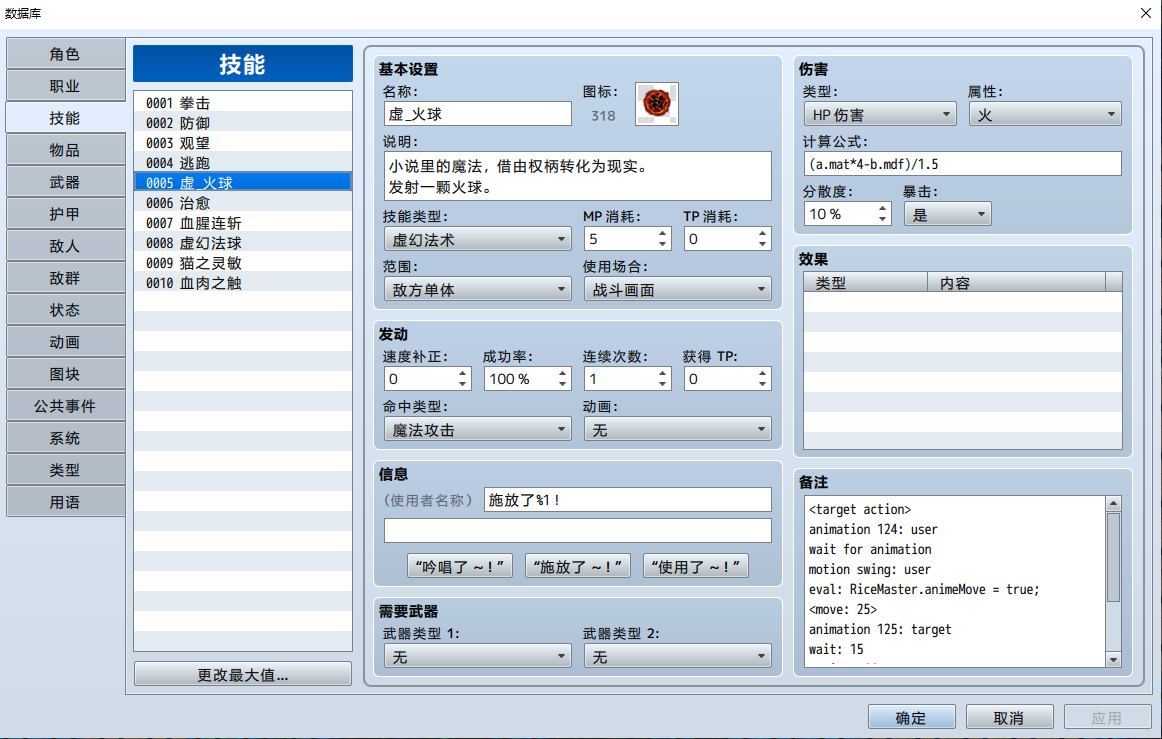Click the fireball skill icon image
This screenshot has height=739, width=1162.
point(657,104)
